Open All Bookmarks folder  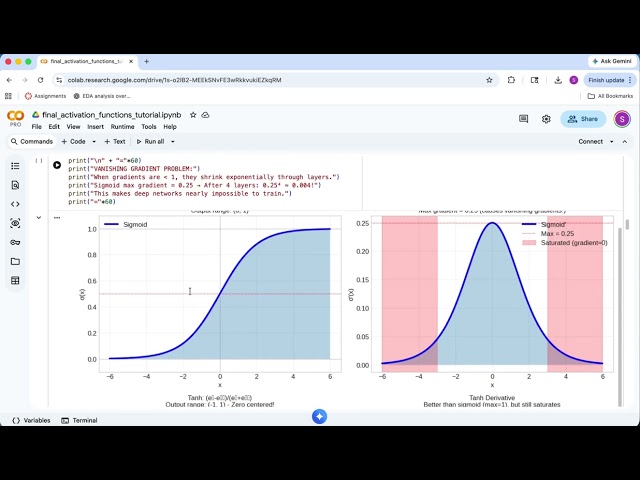pos(610,96)
